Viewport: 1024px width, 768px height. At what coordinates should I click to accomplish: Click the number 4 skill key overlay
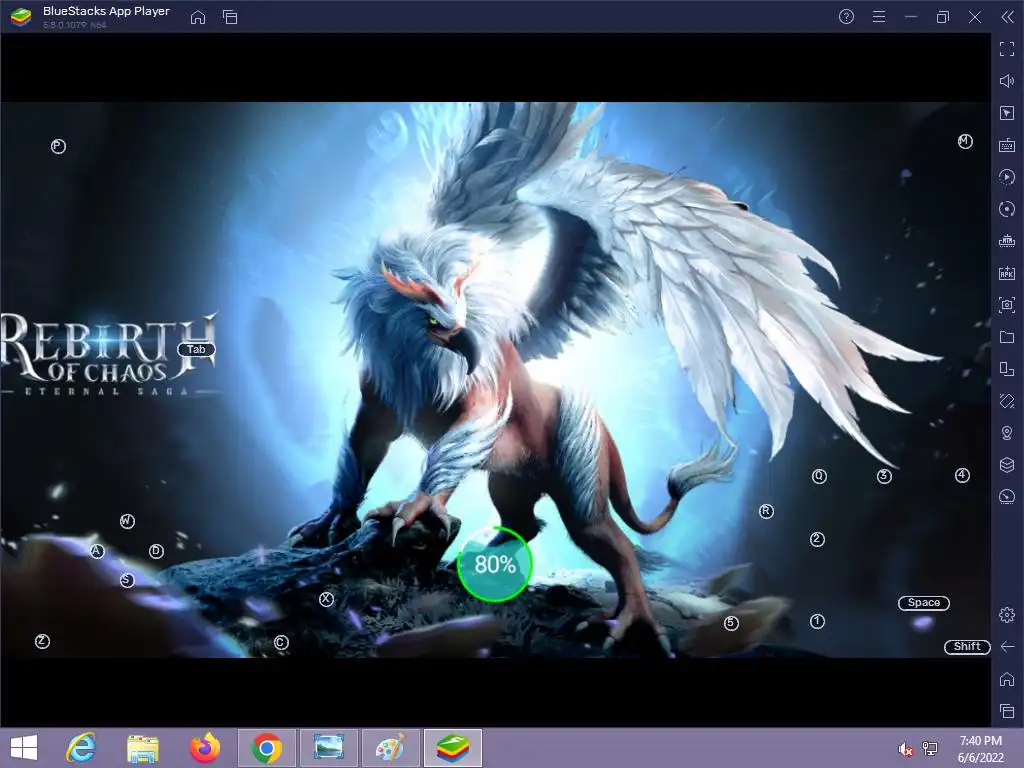(x=962, y=475)
